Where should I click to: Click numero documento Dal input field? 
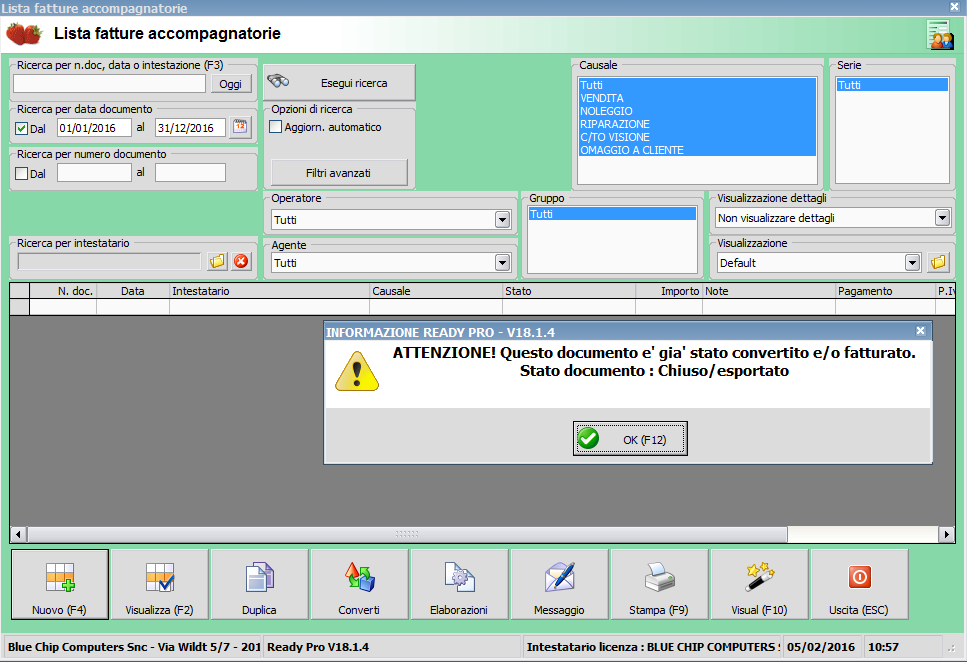(94, 173)
